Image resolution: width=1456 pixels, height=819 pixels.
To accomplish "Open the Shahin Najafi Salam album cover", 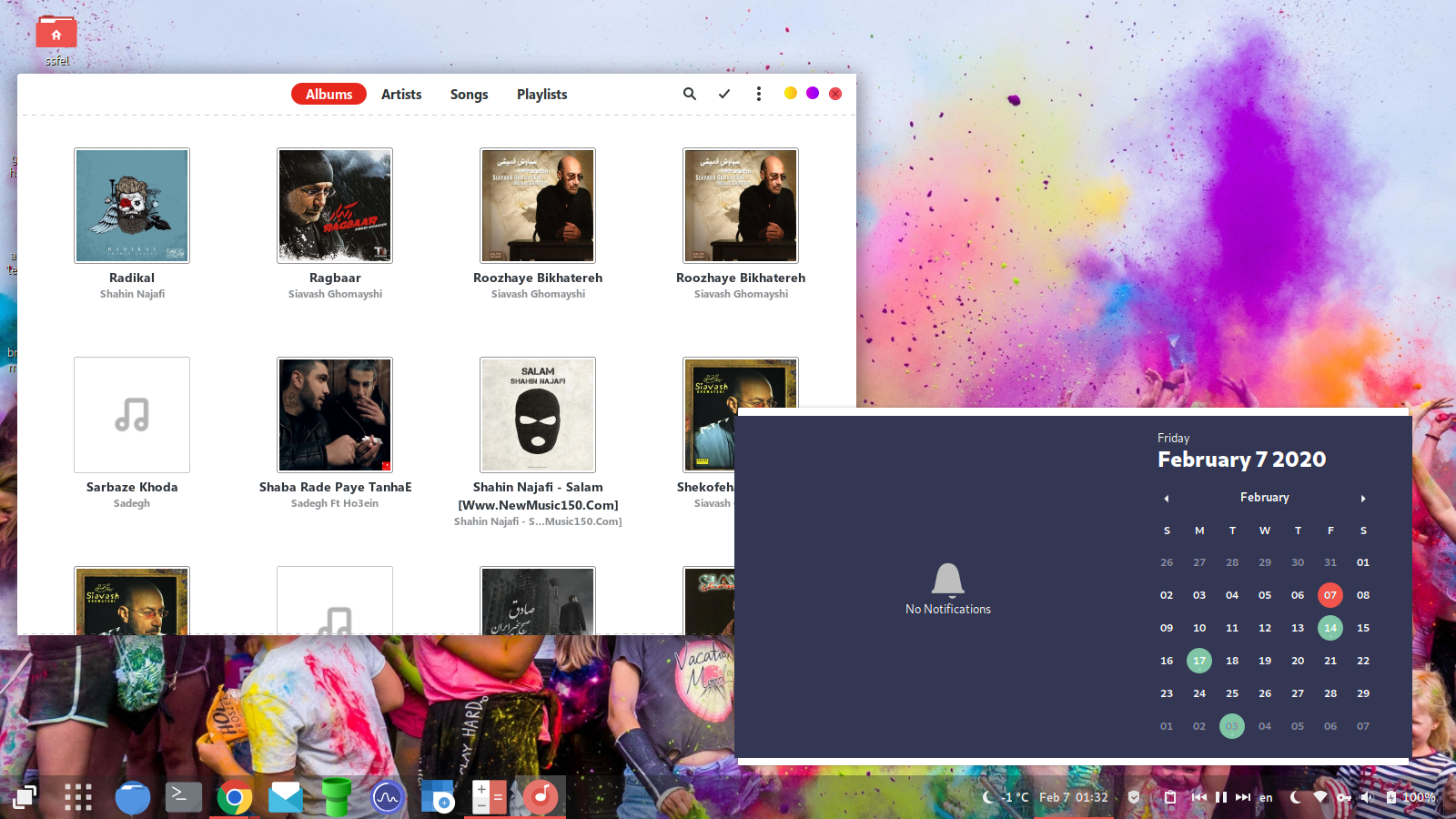I will coord(538,415).
